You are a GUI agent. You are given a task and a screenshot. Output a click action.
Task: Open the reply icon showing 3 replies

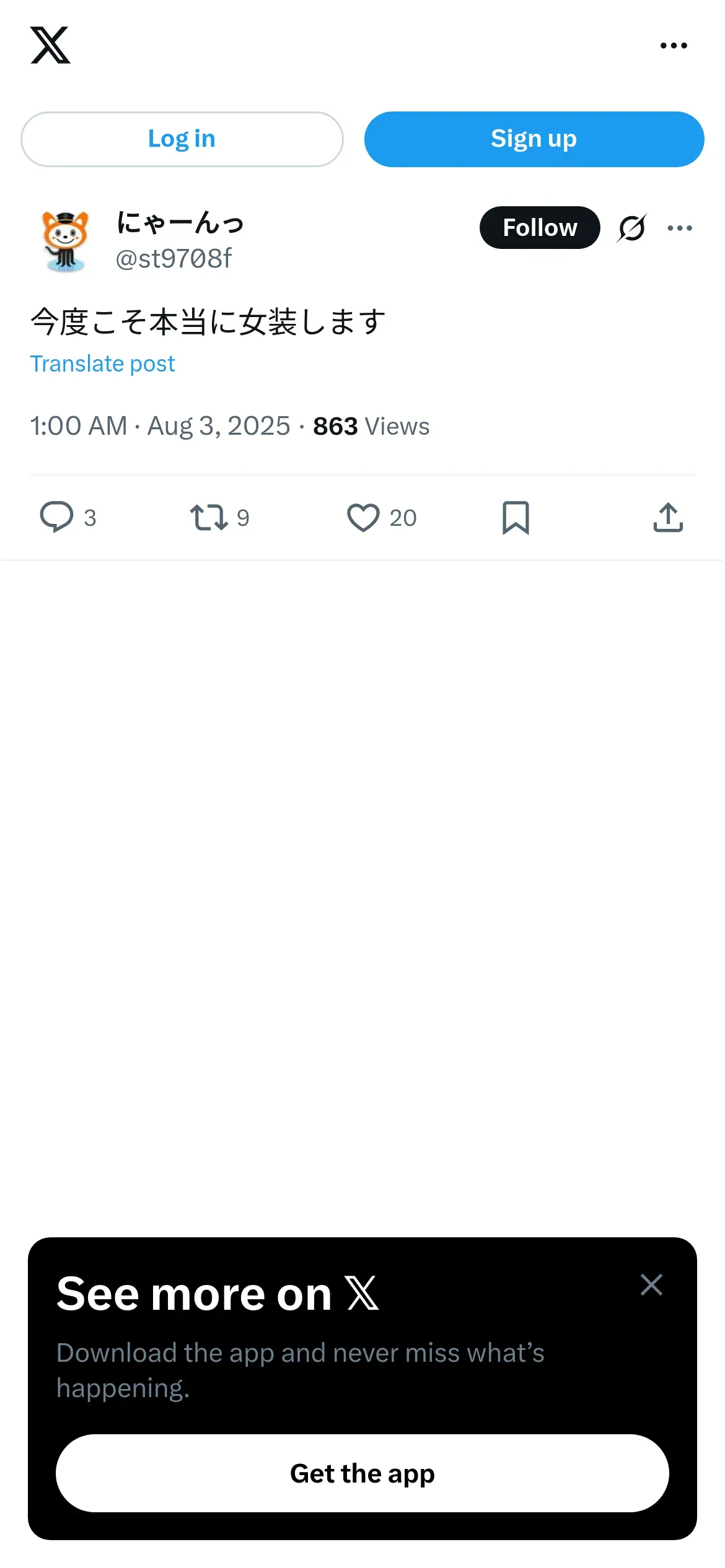(57, 517)
